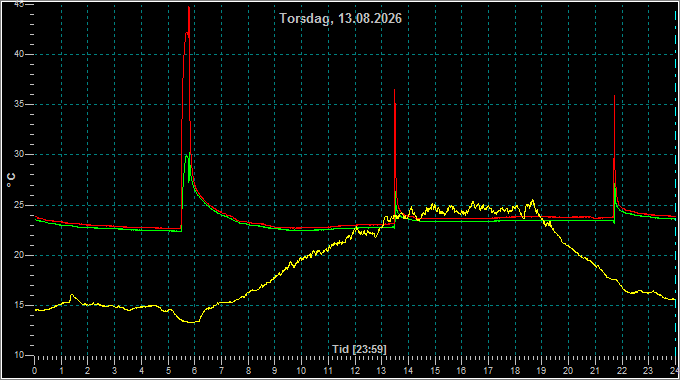Click the yellow curve's highest point near hour 19
The image size is (680, 380).
point(533,200)
